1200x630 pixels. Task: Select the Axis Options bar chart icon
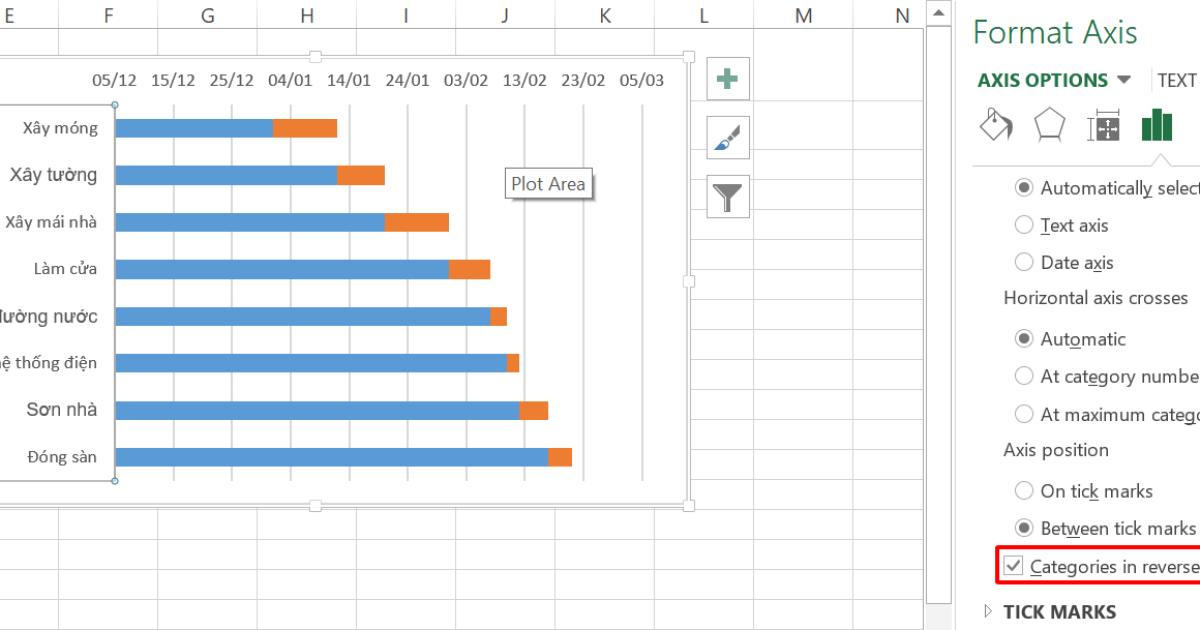pos(1156,124)
